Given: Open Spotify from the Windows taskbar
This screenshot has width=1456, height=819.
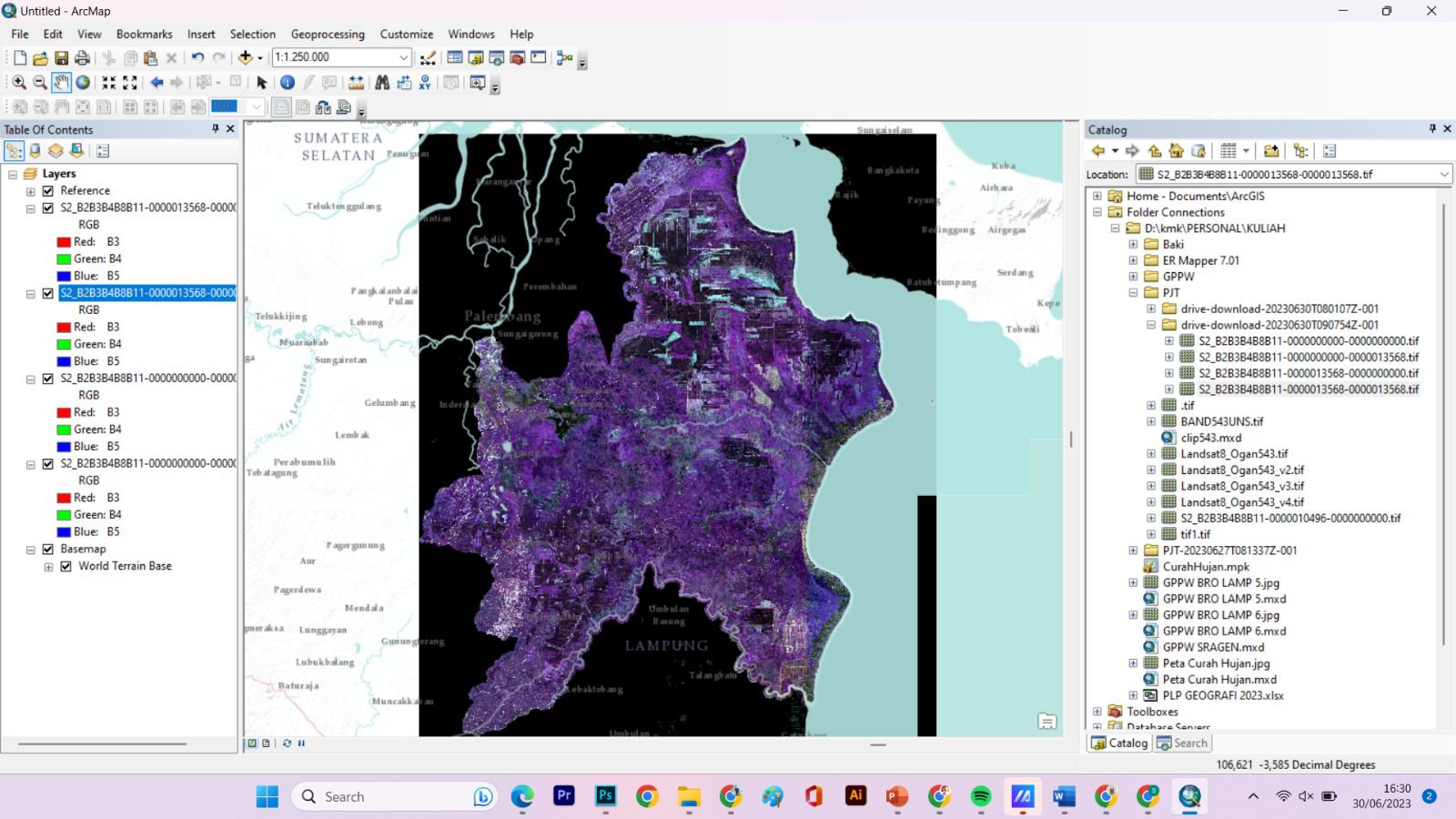Looking at the screenshot, I should click(x=980, y=796).
